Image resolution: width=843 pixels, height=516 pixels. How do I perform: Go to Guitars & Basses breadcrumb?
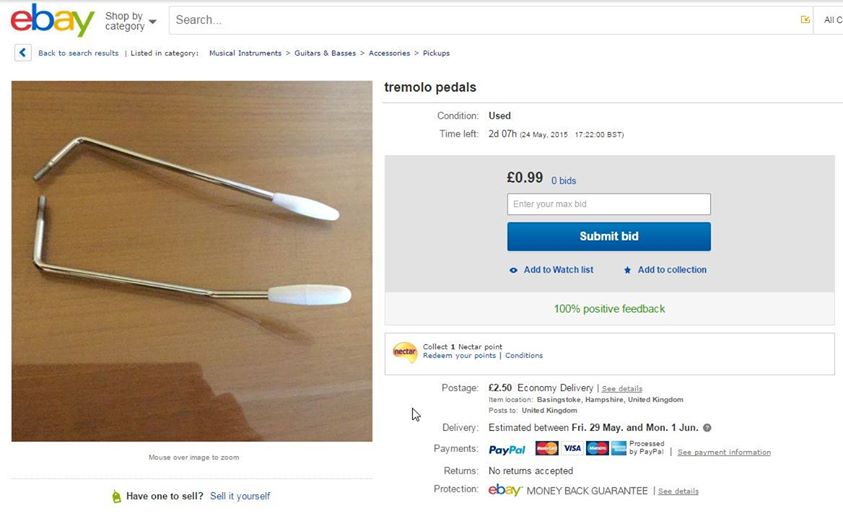[325, 53]
